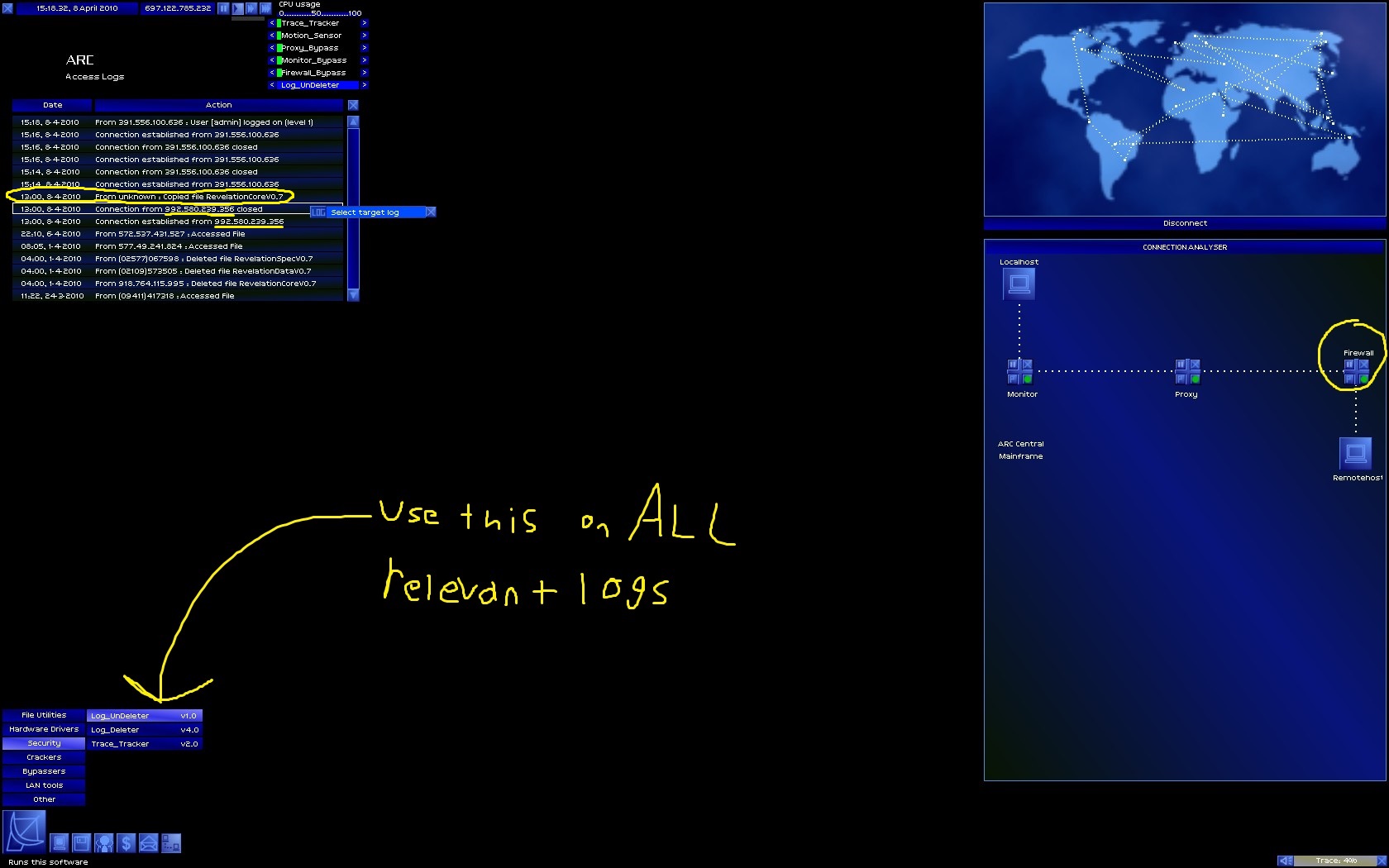Set game speed to normal play

click(237, 8)
